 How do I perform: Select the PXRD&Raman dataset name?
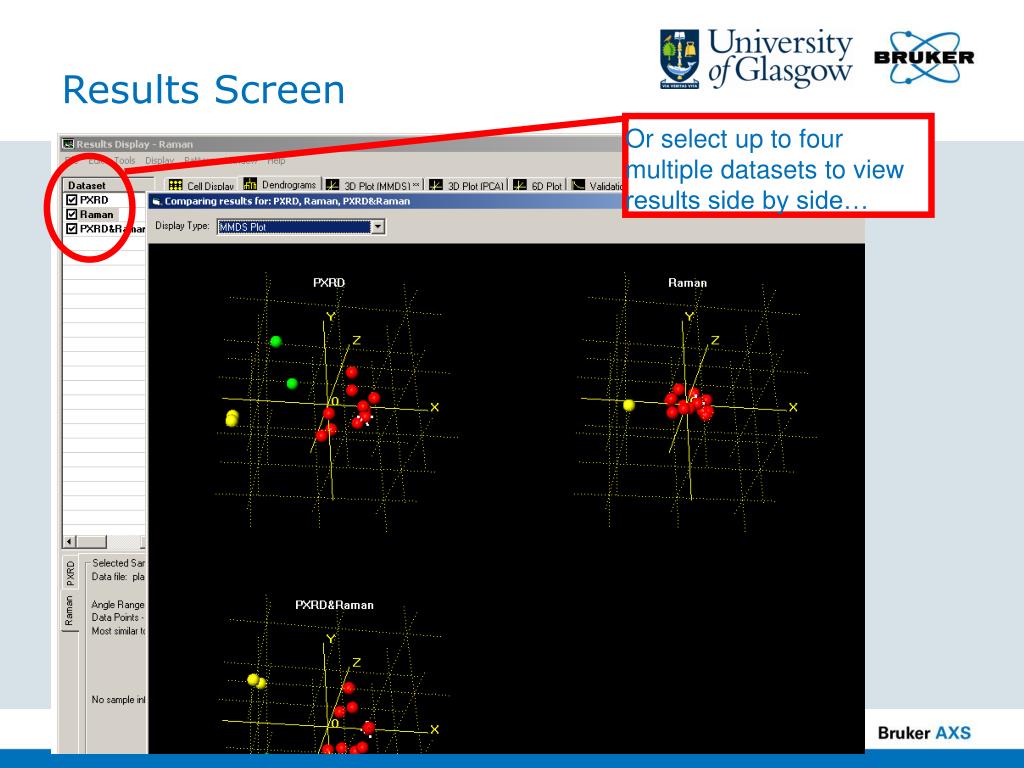point(112,229)
